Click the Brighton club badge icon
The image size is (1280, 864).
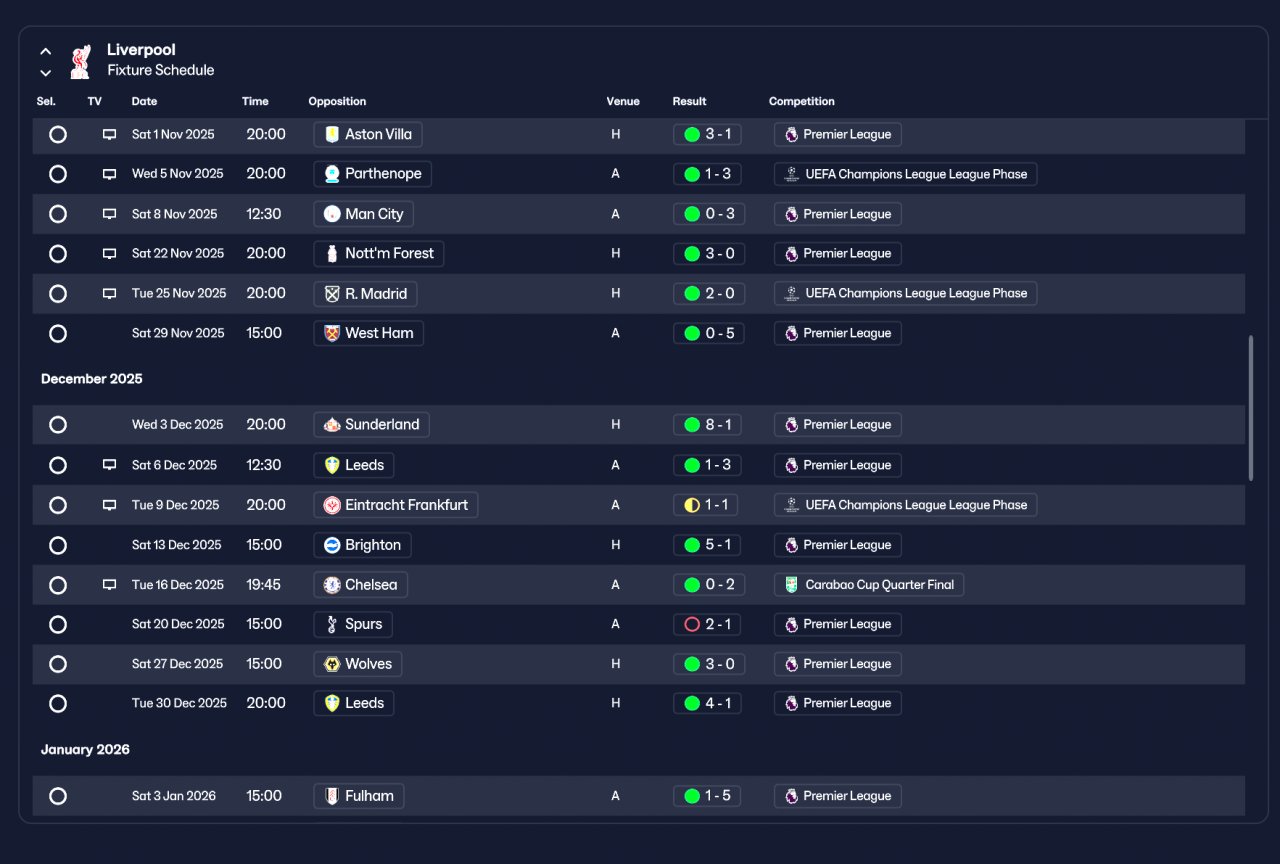coord(332,545)
